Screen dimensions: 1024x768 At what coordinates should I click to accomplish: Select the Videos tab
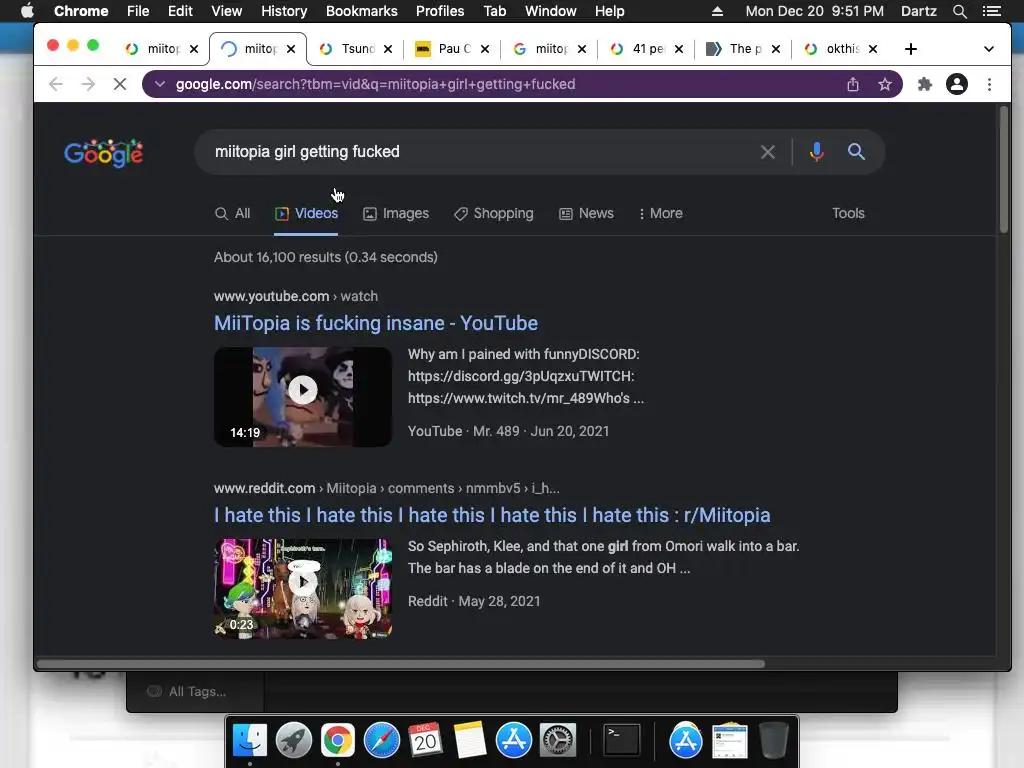pyautogui.click(x=306, y=214)
